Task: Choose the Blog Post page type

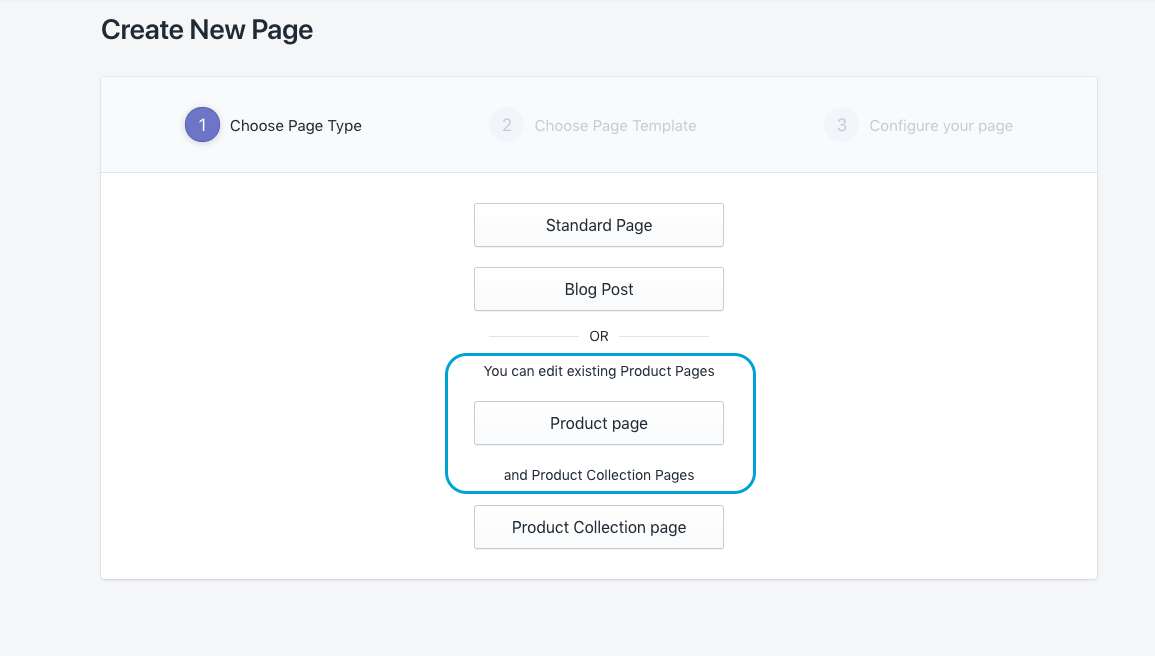Action: [599, 289]
